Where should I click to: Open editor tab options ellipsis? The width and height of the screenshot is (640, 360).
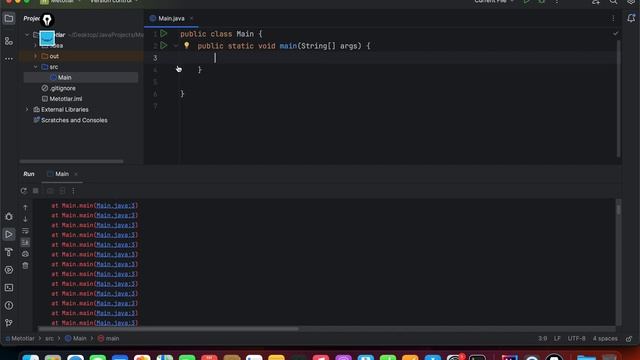pyautogui.click(x=613, y=18)
